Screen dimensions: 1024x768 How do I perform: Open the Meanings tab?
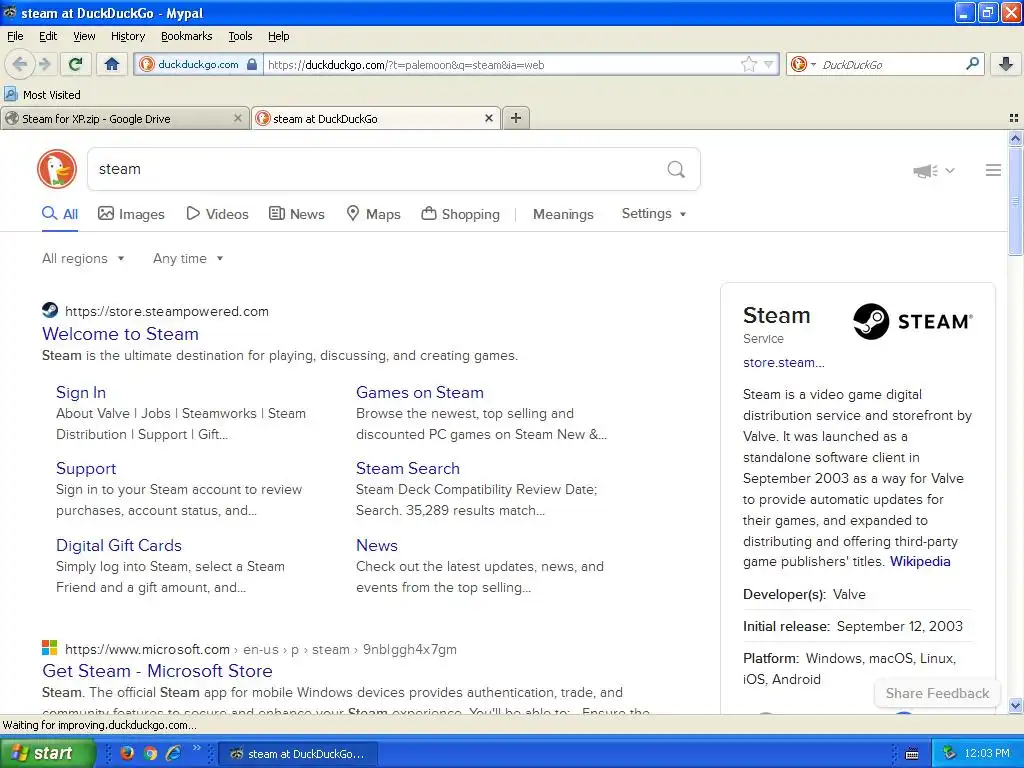click(x=563, y=214)
